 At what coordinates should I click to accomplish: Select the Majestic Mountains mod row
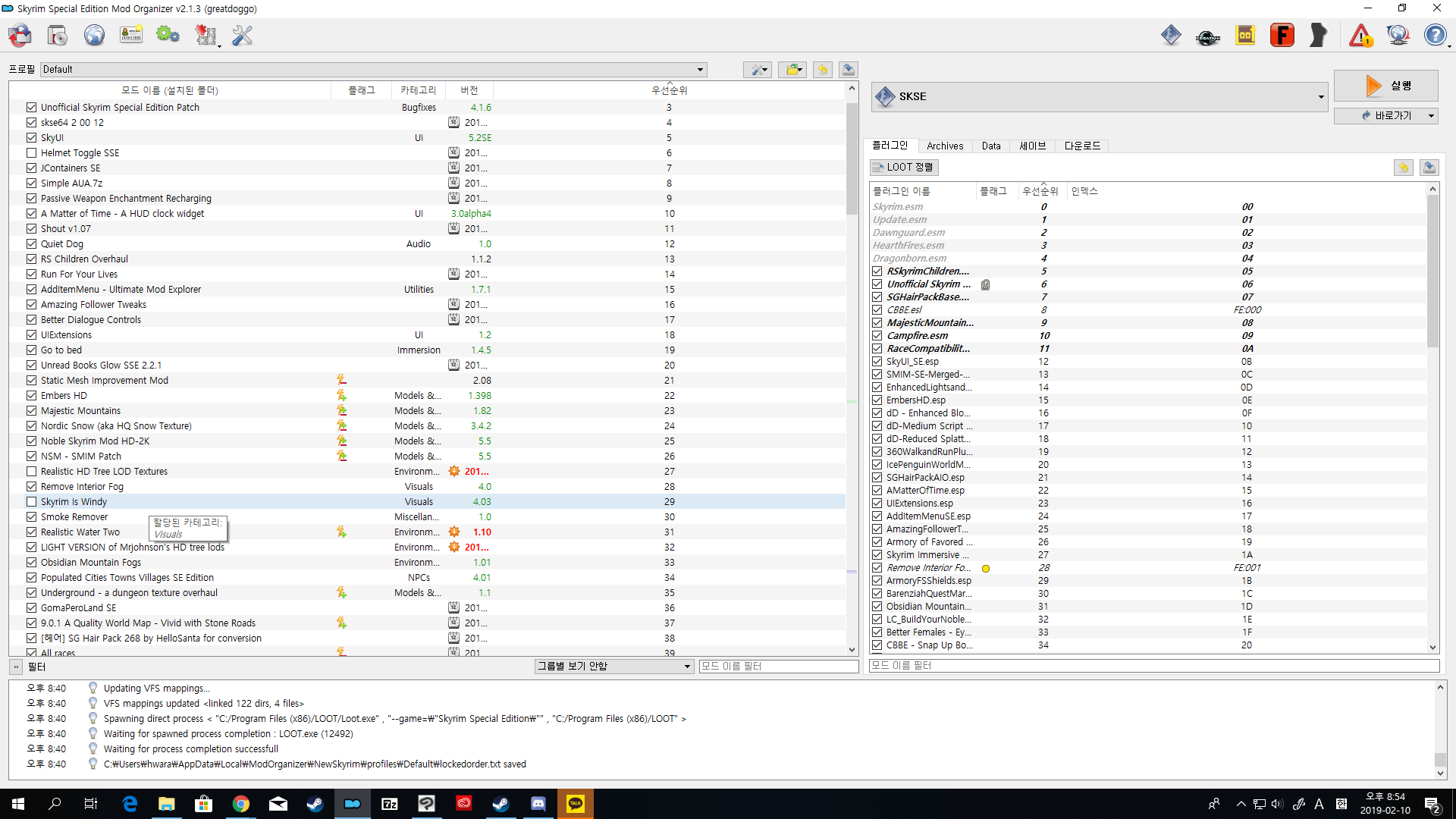tap(427, 410)
